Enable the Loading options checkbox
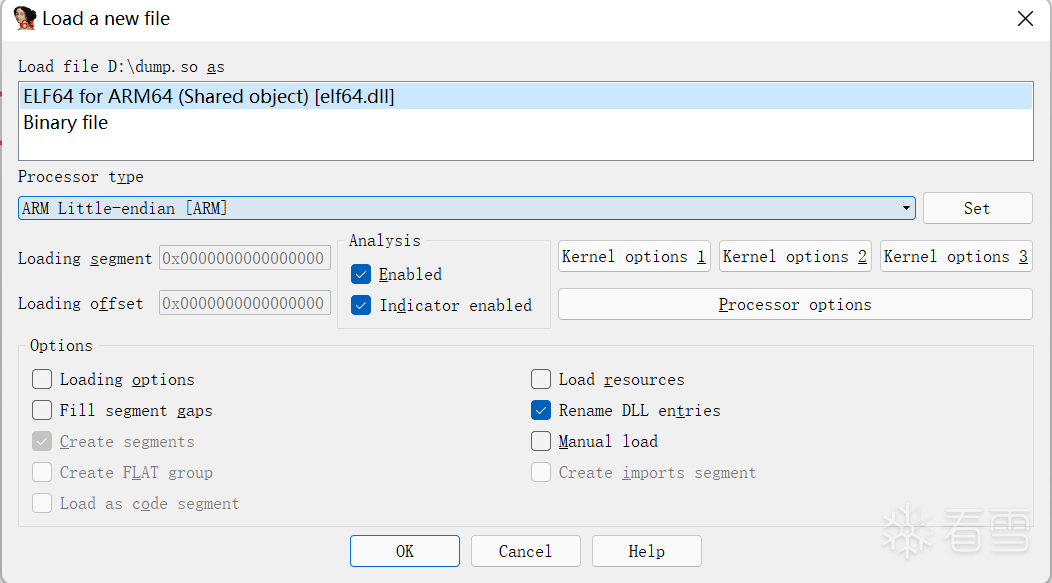This screenshot has width=1052, height=583. tap(42, 379)
